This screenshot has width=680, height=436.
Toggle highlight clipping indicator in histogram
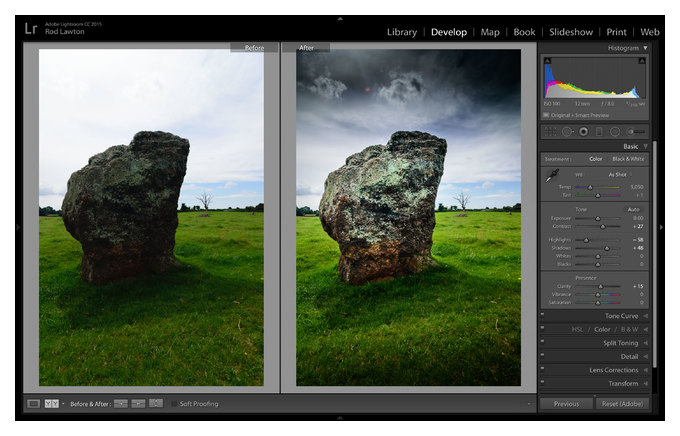[642, 61]
